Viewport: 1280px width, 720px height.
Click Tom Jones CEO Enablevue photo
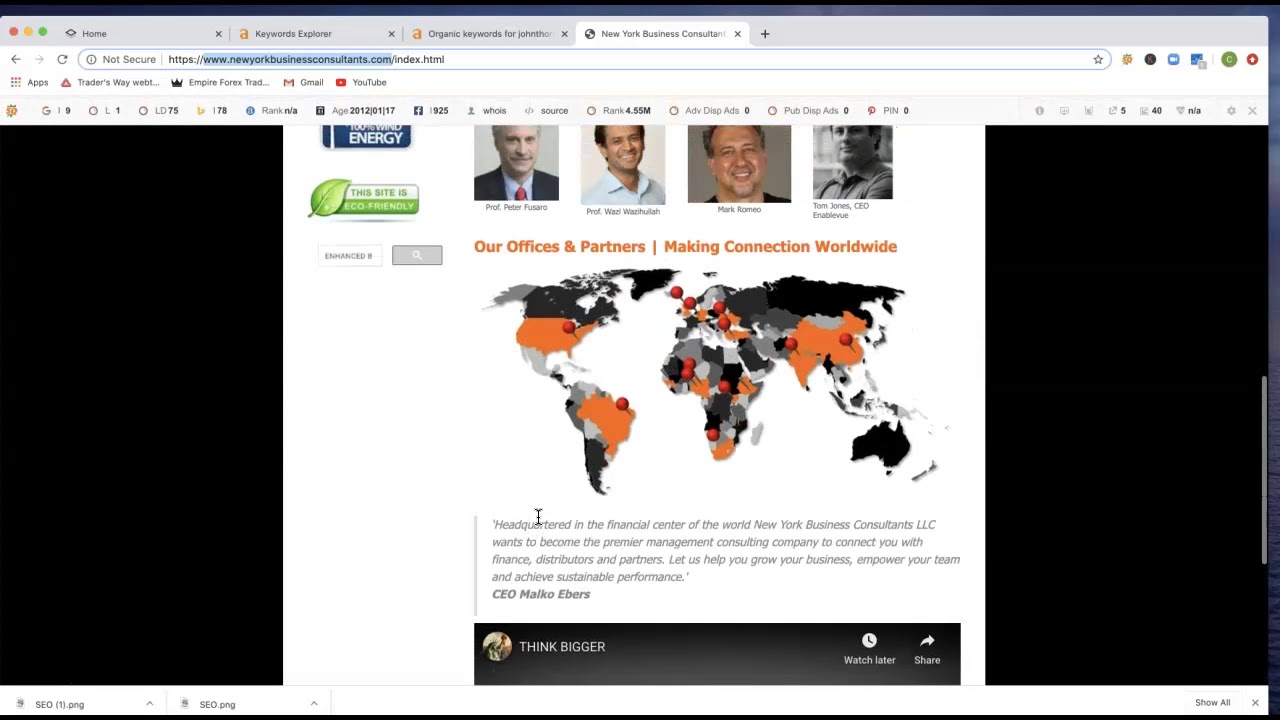point(852,162)
